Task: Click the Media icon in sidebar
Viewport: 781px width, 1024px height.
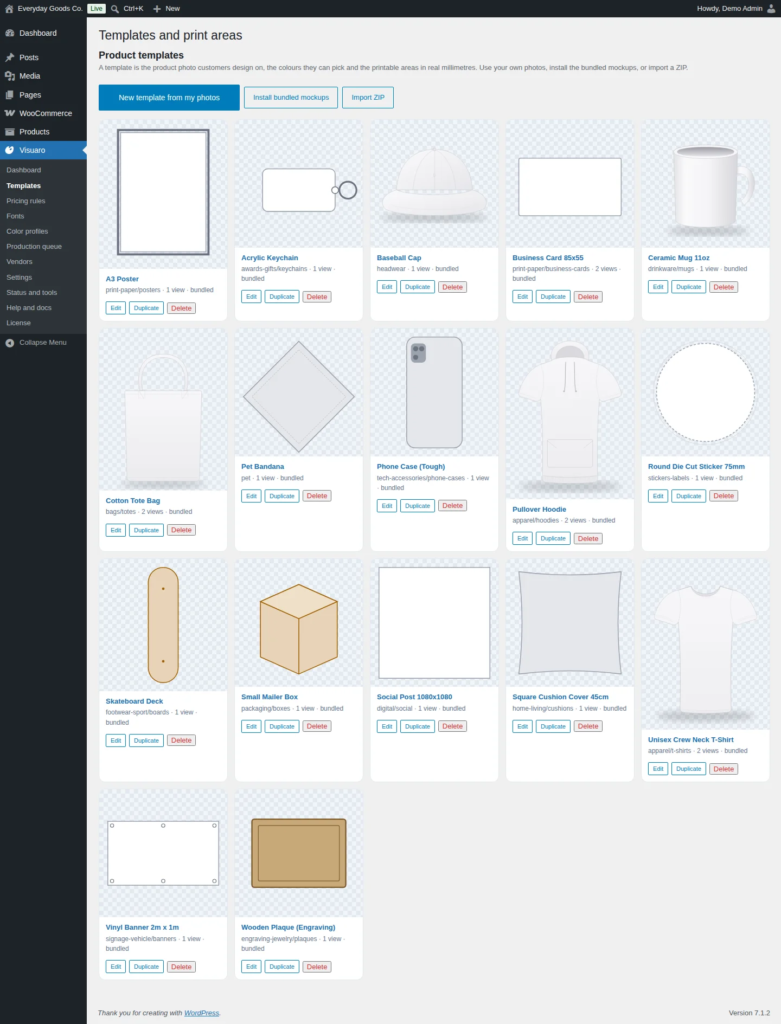Action: [10, 76]
